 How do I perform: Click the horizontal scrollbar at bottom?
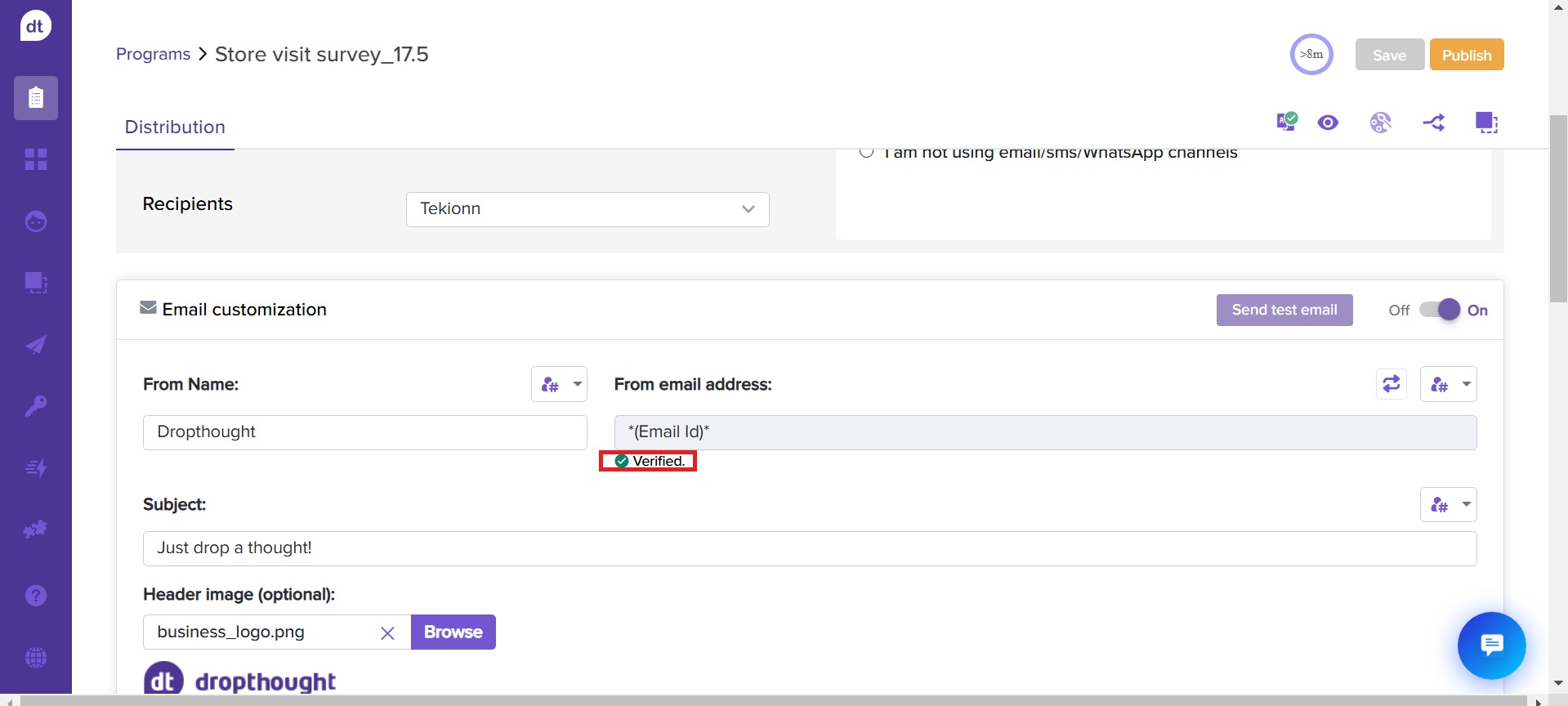[x=773, y=700]
